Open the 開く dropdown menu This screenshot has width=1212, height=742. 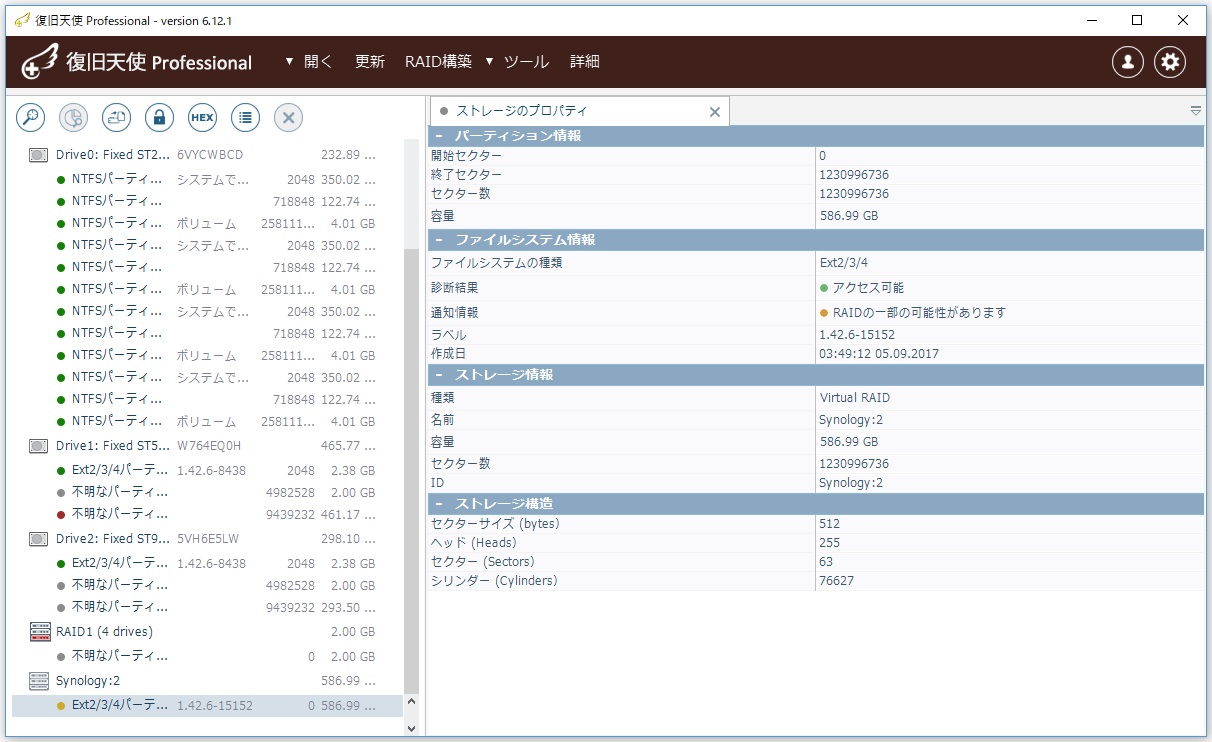(309, 61)
